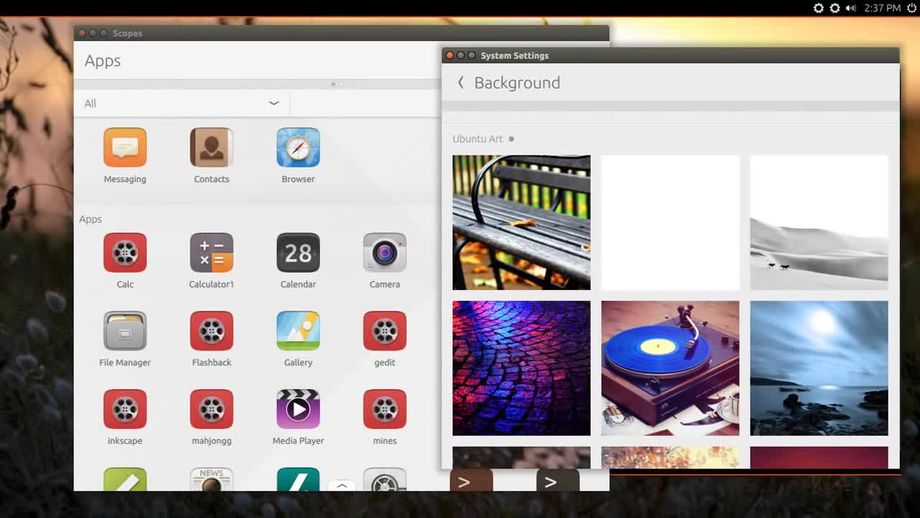Viewport: 920px width, 518px height.
Task: Launch the Contacts app
Action: coord(211,148)
